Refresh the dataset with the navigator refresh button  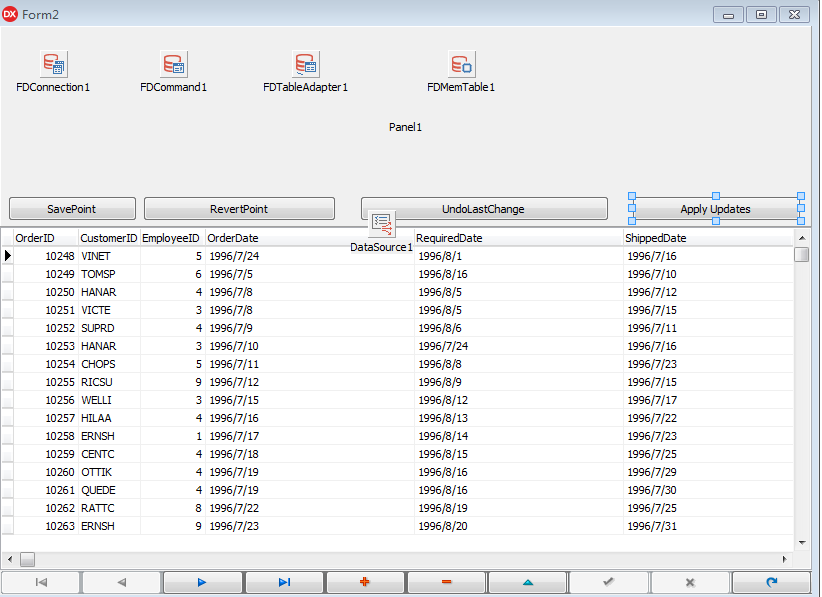(770, 581)
